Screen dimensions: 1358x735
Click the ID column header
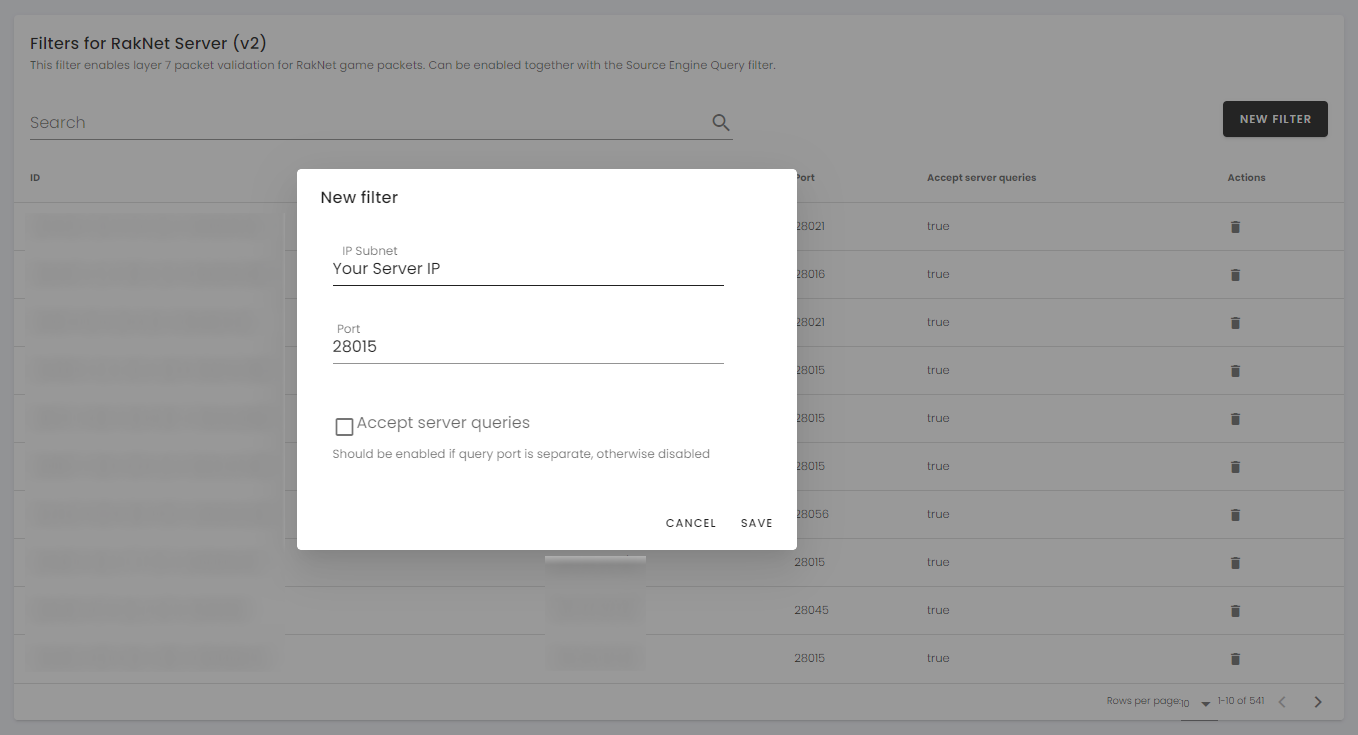coord(35,178)
